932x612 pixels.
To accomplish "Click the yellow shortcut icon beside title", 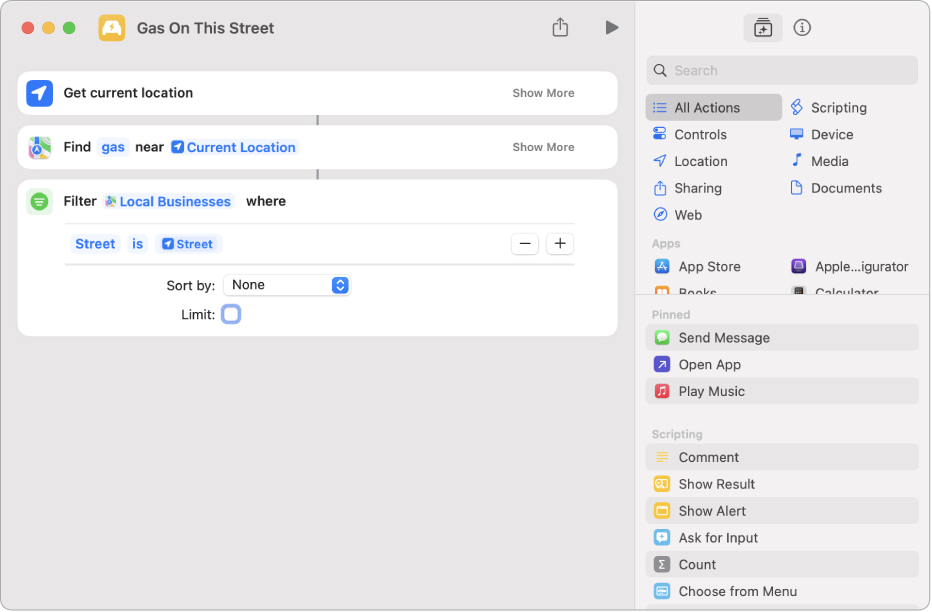I will point(112,28).
